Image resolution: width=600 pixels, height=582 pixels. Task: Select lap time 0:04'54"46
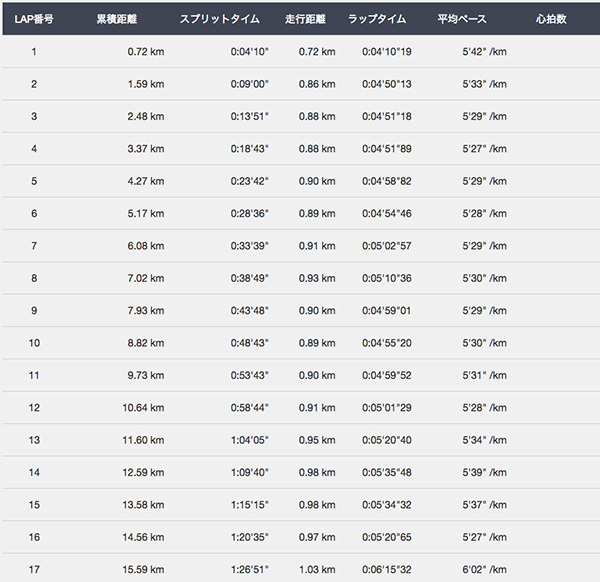(x=387, y=213)
